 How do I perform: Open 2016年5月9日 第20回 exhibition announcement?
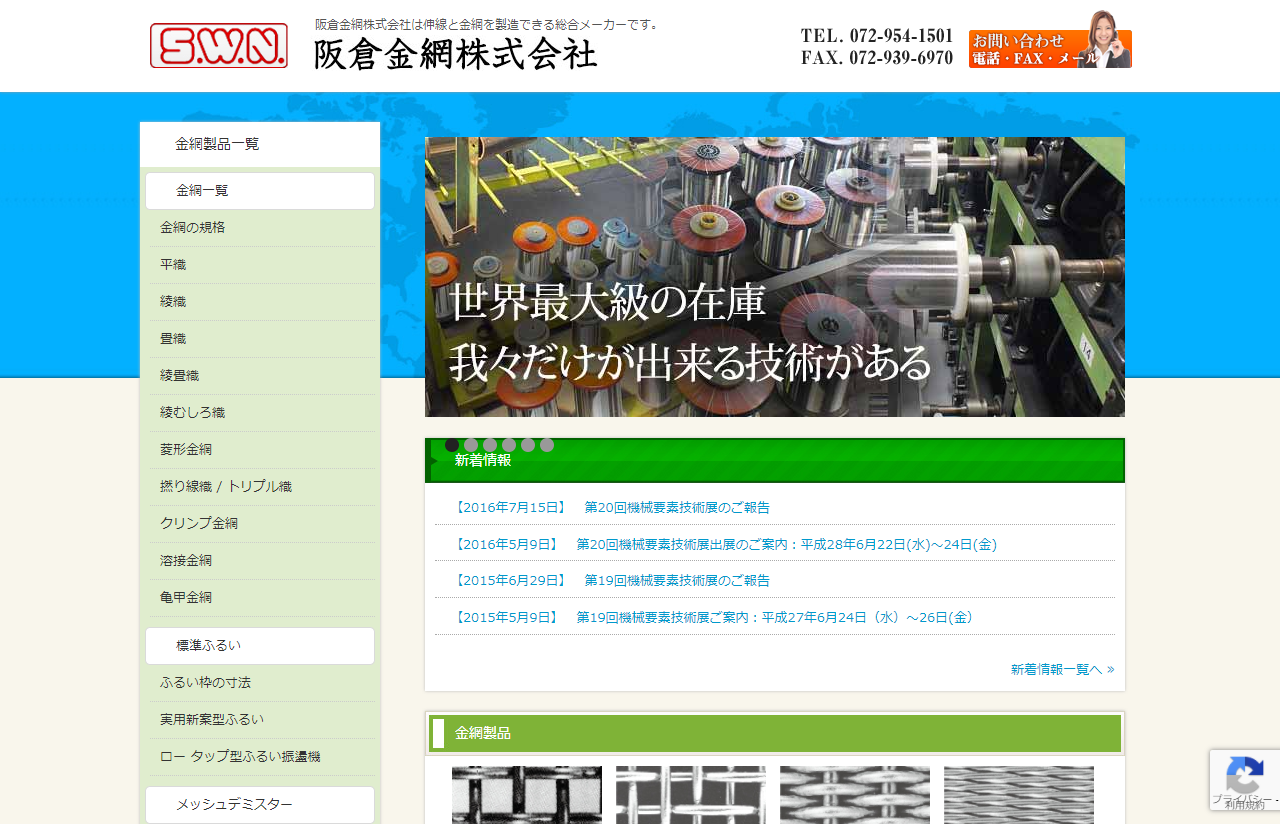(724, 545)
